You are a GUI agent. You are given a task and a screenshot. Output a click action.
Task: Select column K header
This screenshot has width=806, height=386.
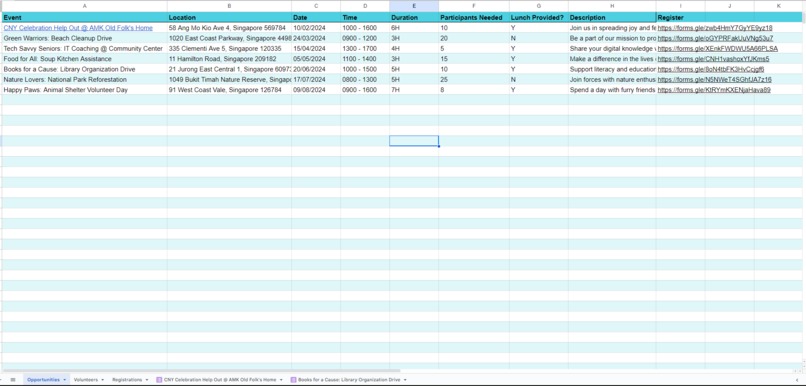pos(779,6)
